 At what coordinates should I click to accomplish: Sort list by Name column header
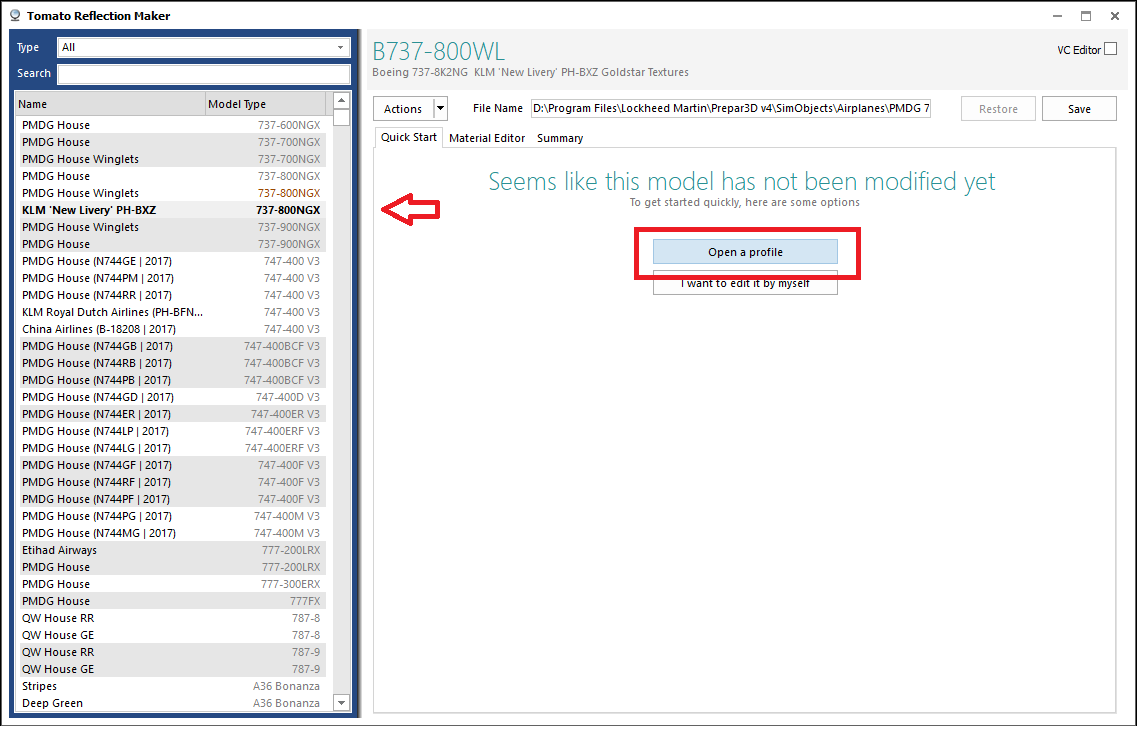click(111, 104)
